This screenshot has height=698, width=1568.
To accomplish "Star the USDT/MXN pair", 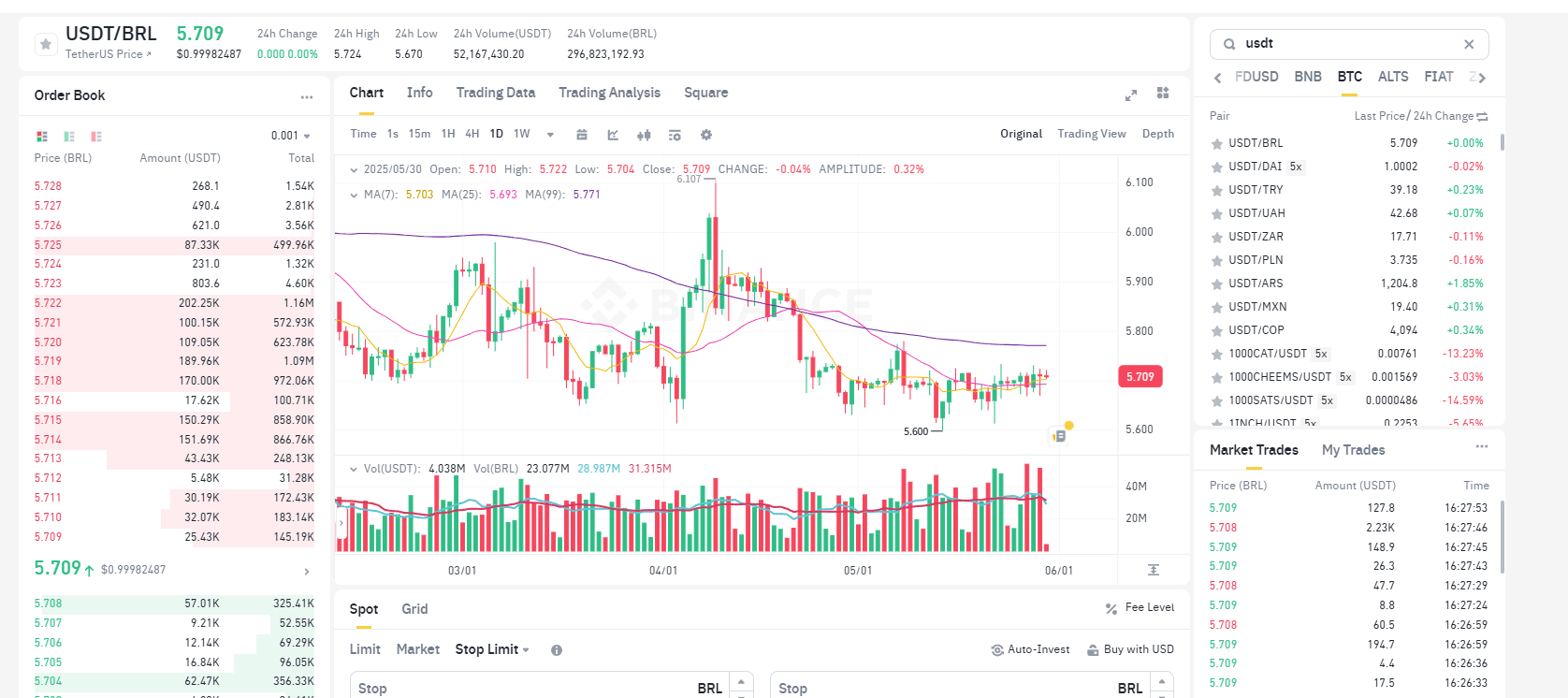I will point(1217,308).
